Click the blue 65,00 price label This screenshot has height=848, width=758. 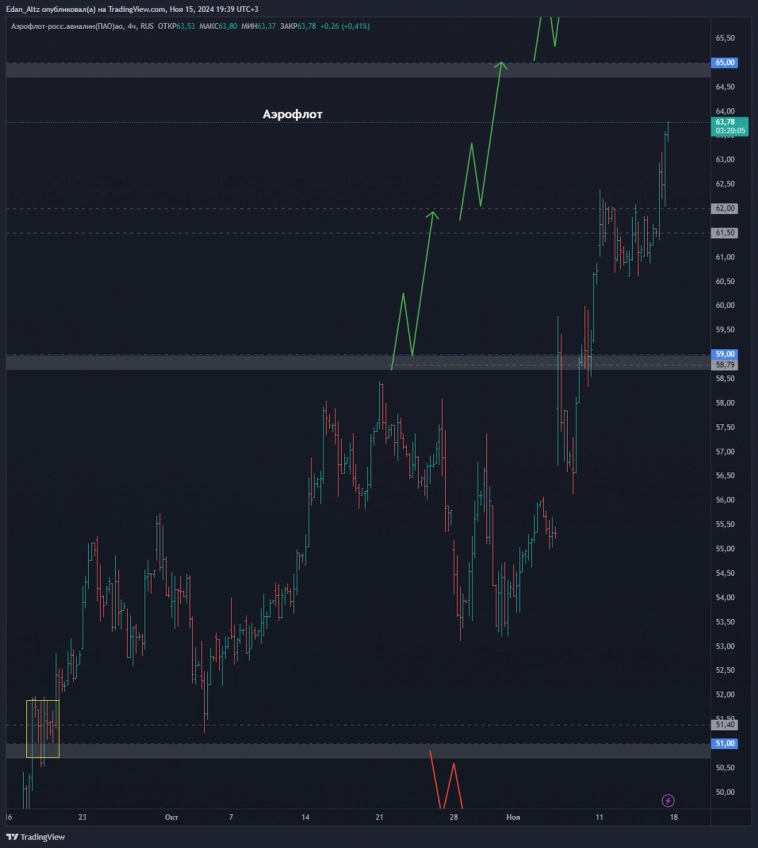click(x=725, y=62)
